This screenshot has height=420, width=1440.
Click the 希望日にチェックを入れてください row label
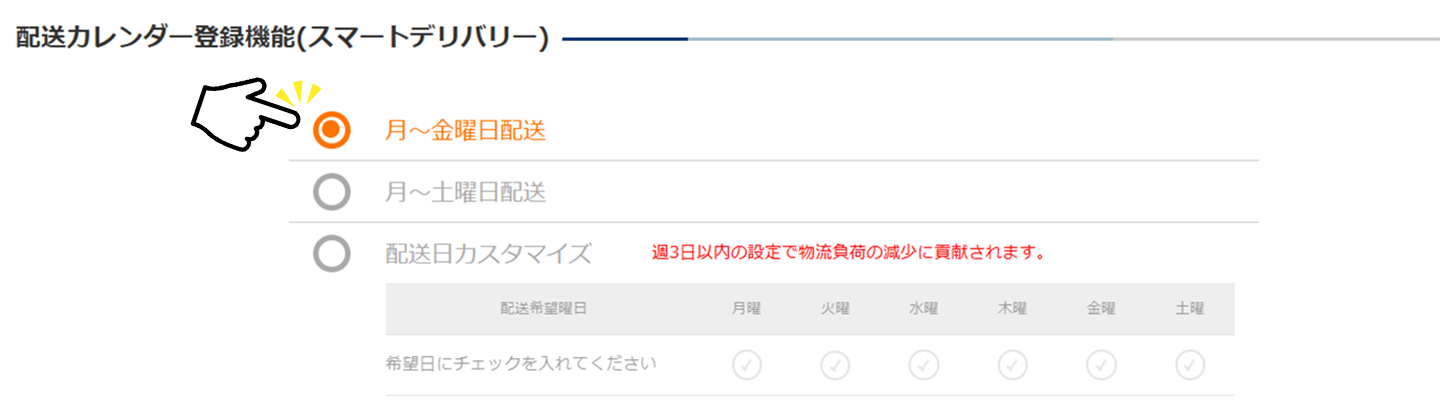521,364
